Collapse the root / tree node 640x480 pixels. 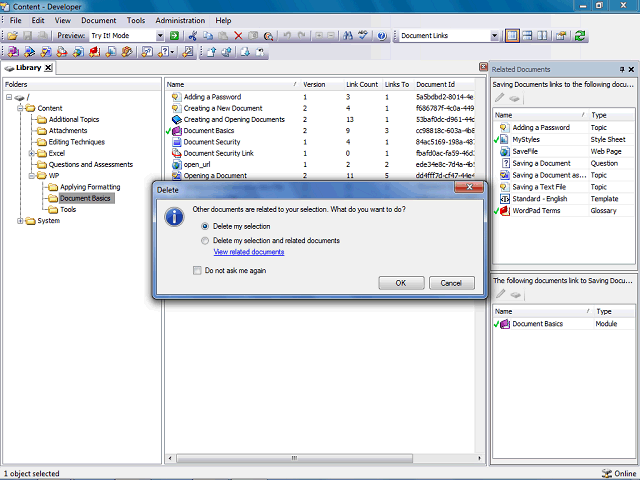pyautogui.click(x=9, y=97)
